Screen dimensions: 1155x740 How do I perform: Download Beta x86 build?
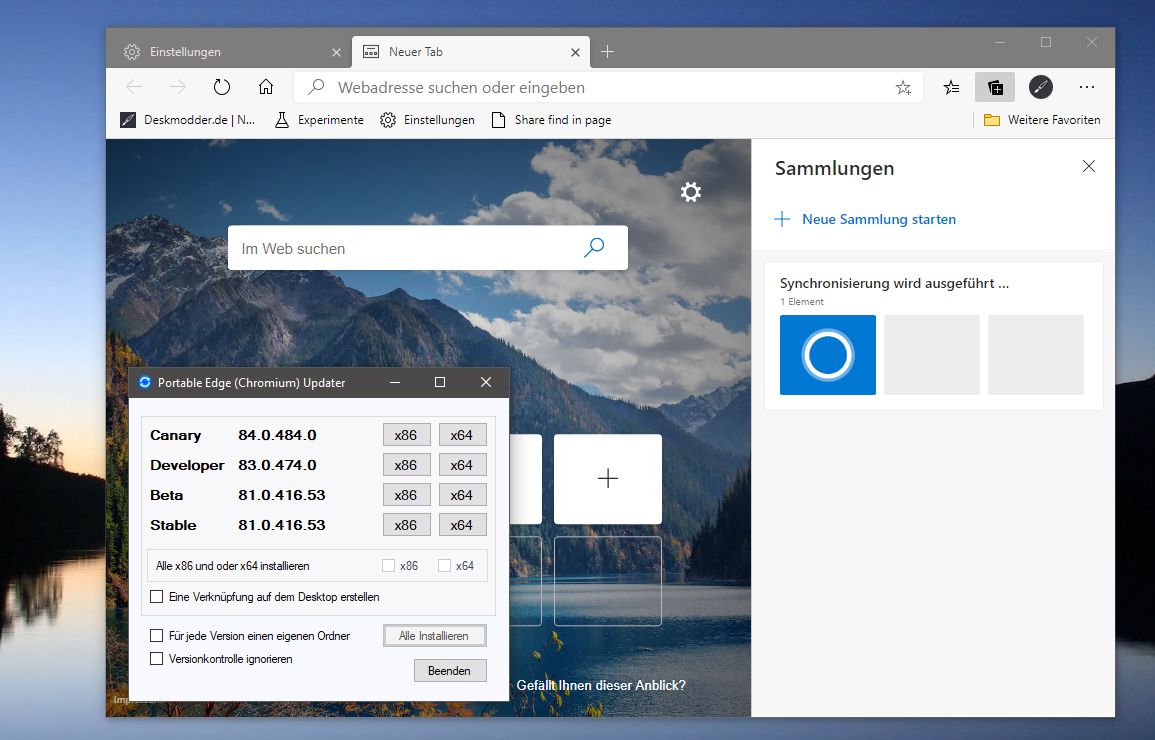click(406, 496)
